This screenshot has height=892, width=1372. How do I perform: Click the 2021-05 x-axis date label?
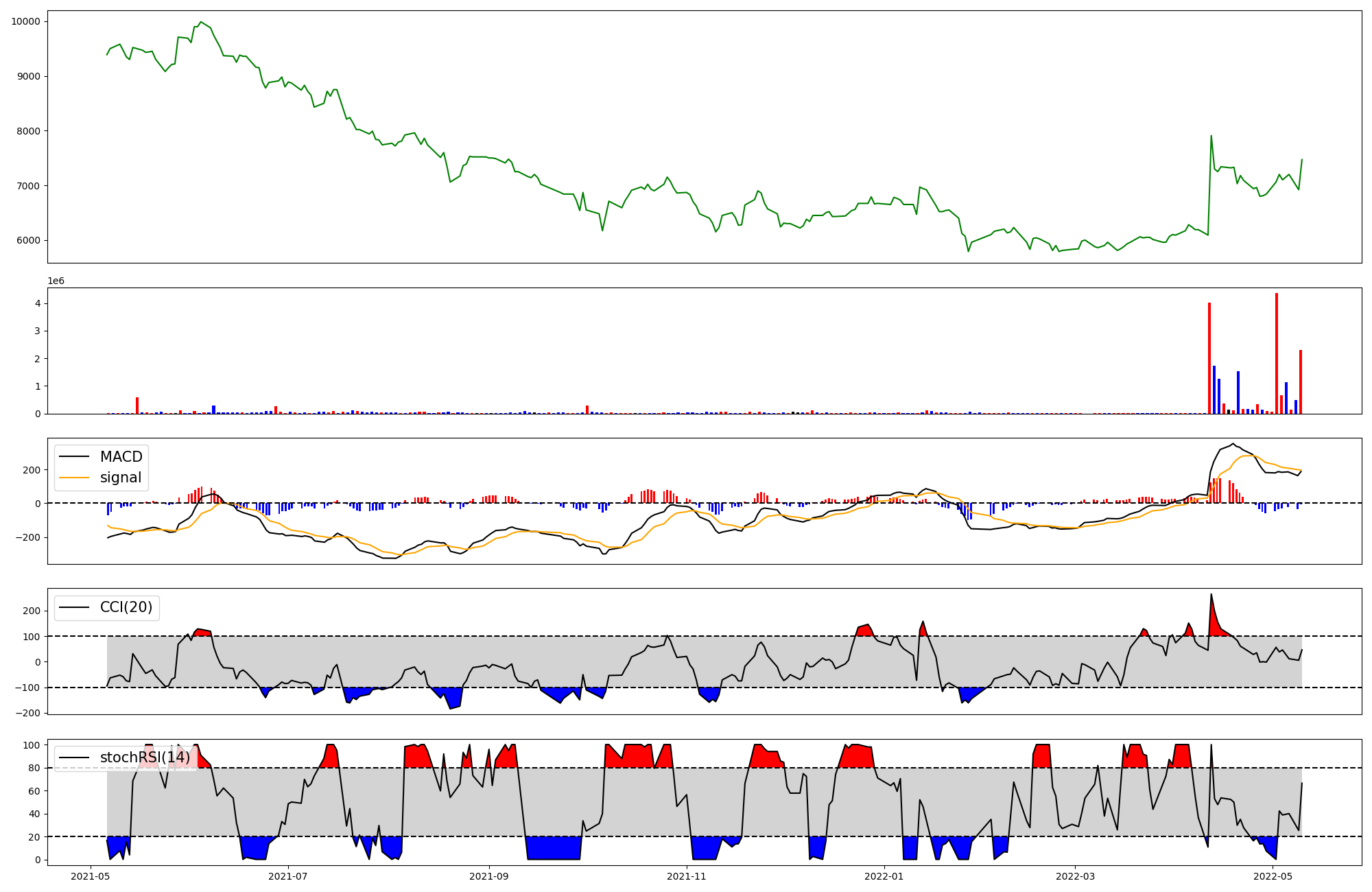pyautogui.click(x=91, y=876)
